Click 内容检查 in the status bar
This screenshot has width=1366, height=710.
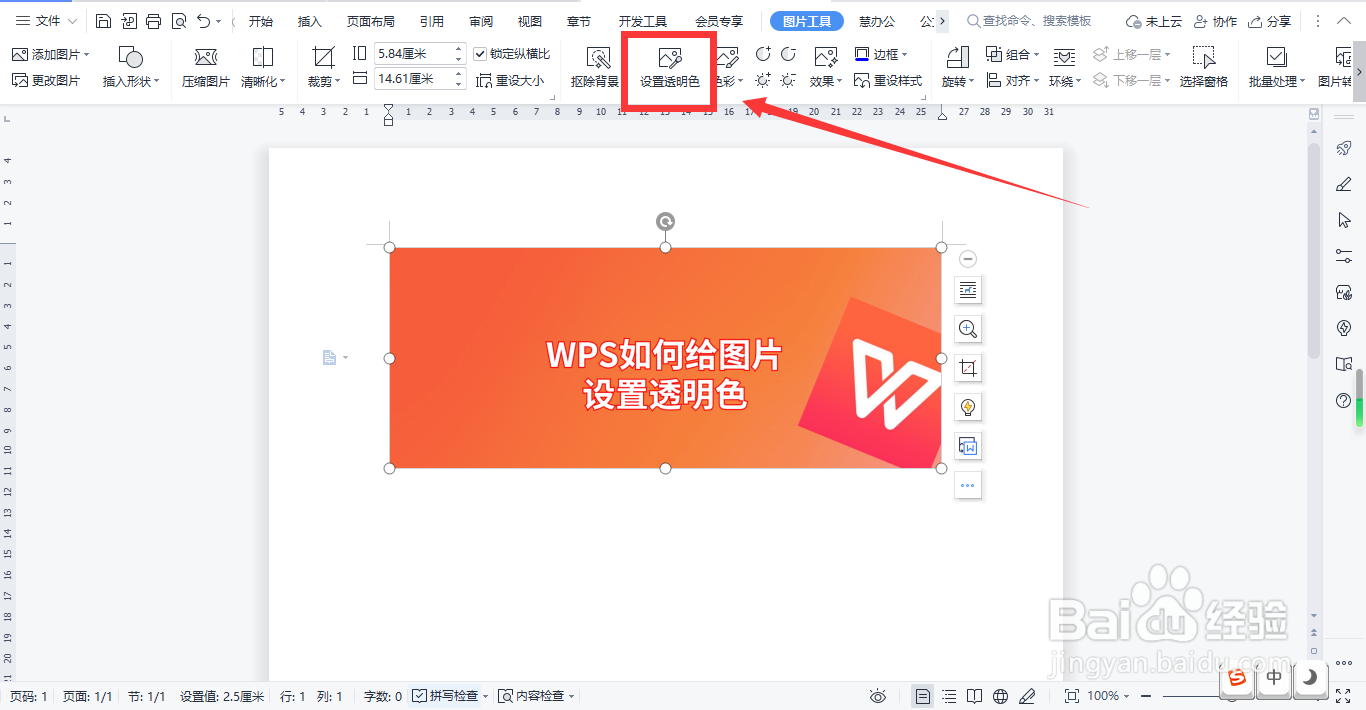(x=535, y=696)
